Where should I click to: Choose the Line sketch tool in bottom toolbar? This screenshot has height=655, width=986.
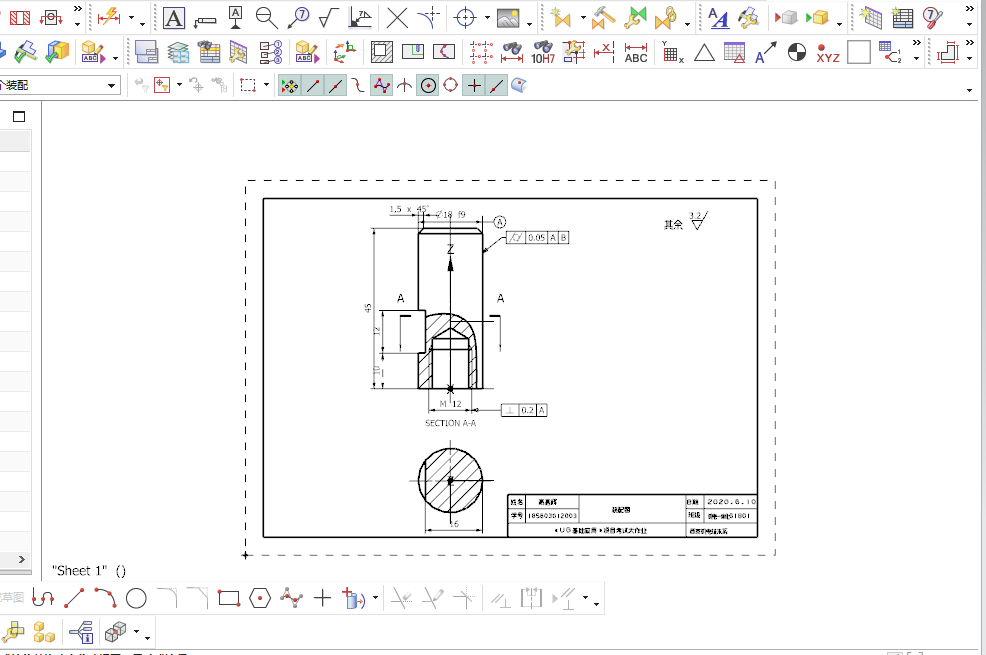click(x=74, y=597)
